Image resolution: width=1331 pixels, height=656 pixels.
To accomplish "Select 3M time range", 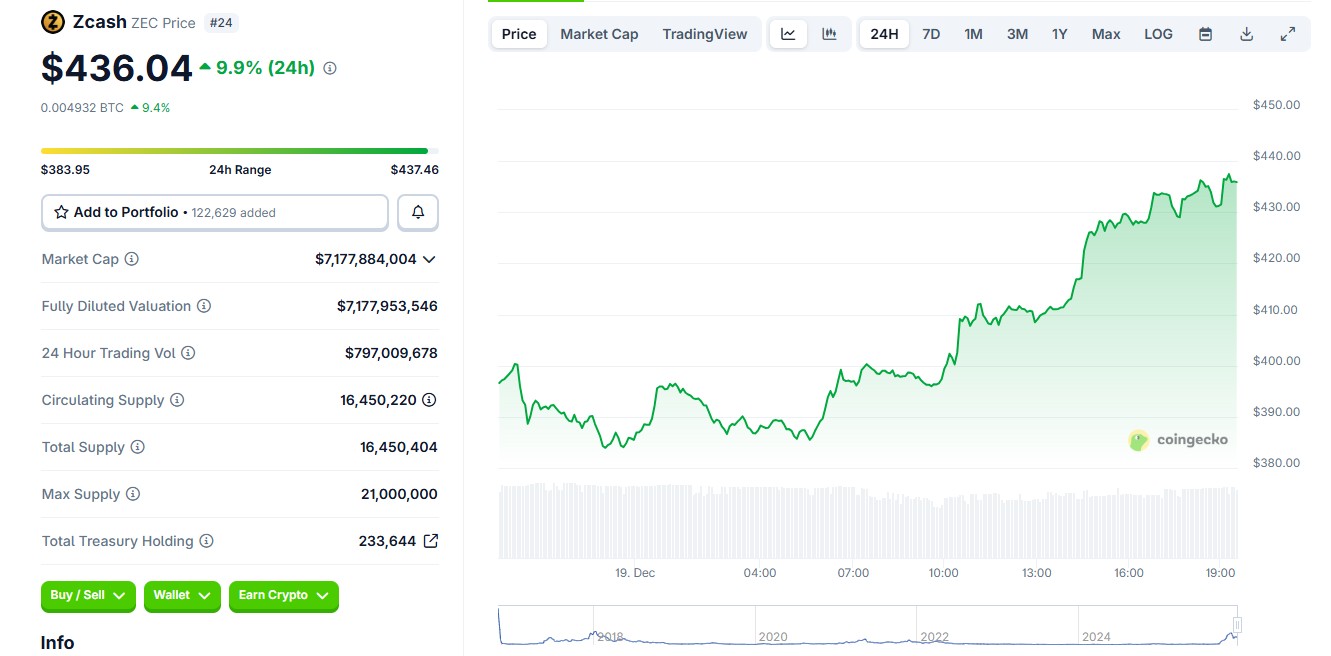I will (1017, 34).
